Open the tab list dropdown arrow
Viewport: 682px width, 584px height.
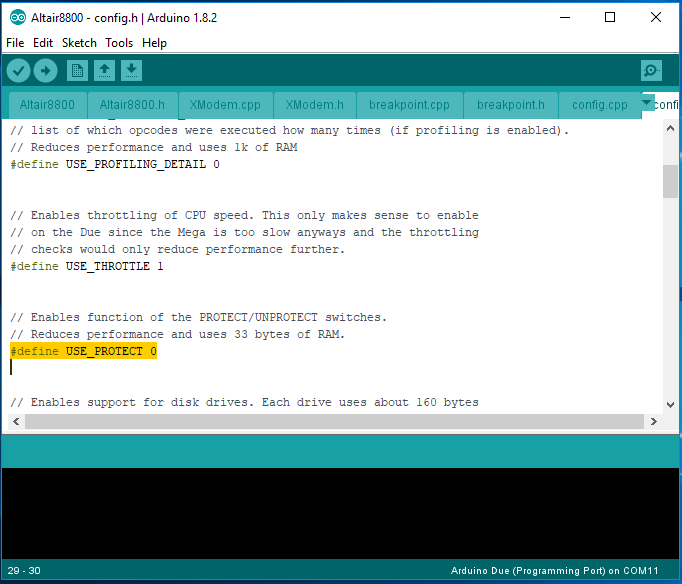(x=647, y=103)
